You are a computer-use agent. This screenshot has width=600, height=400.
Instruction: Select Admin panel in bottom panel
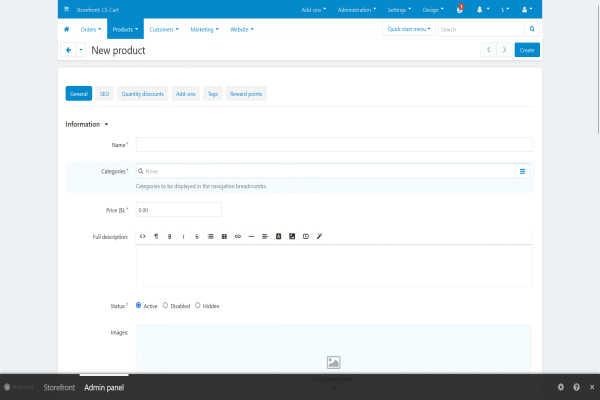pos(104,387)
